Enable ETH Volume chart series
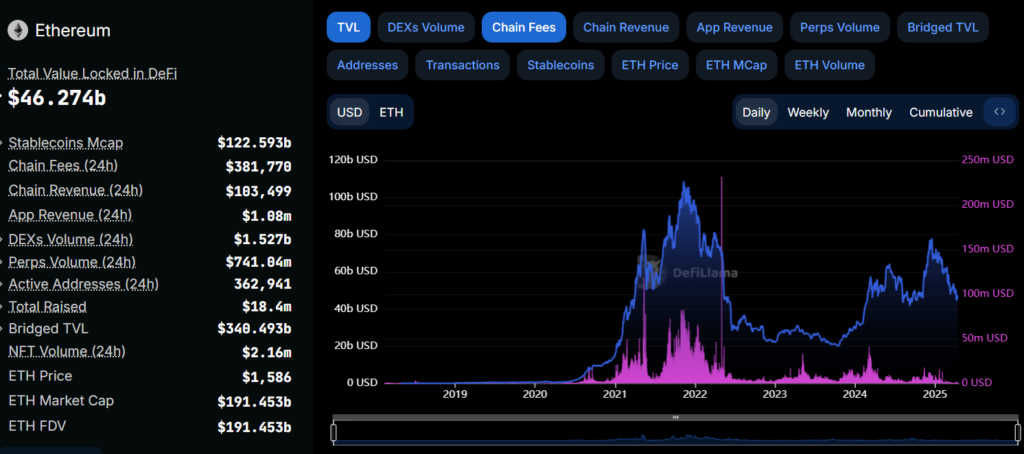 pos(829,65)
